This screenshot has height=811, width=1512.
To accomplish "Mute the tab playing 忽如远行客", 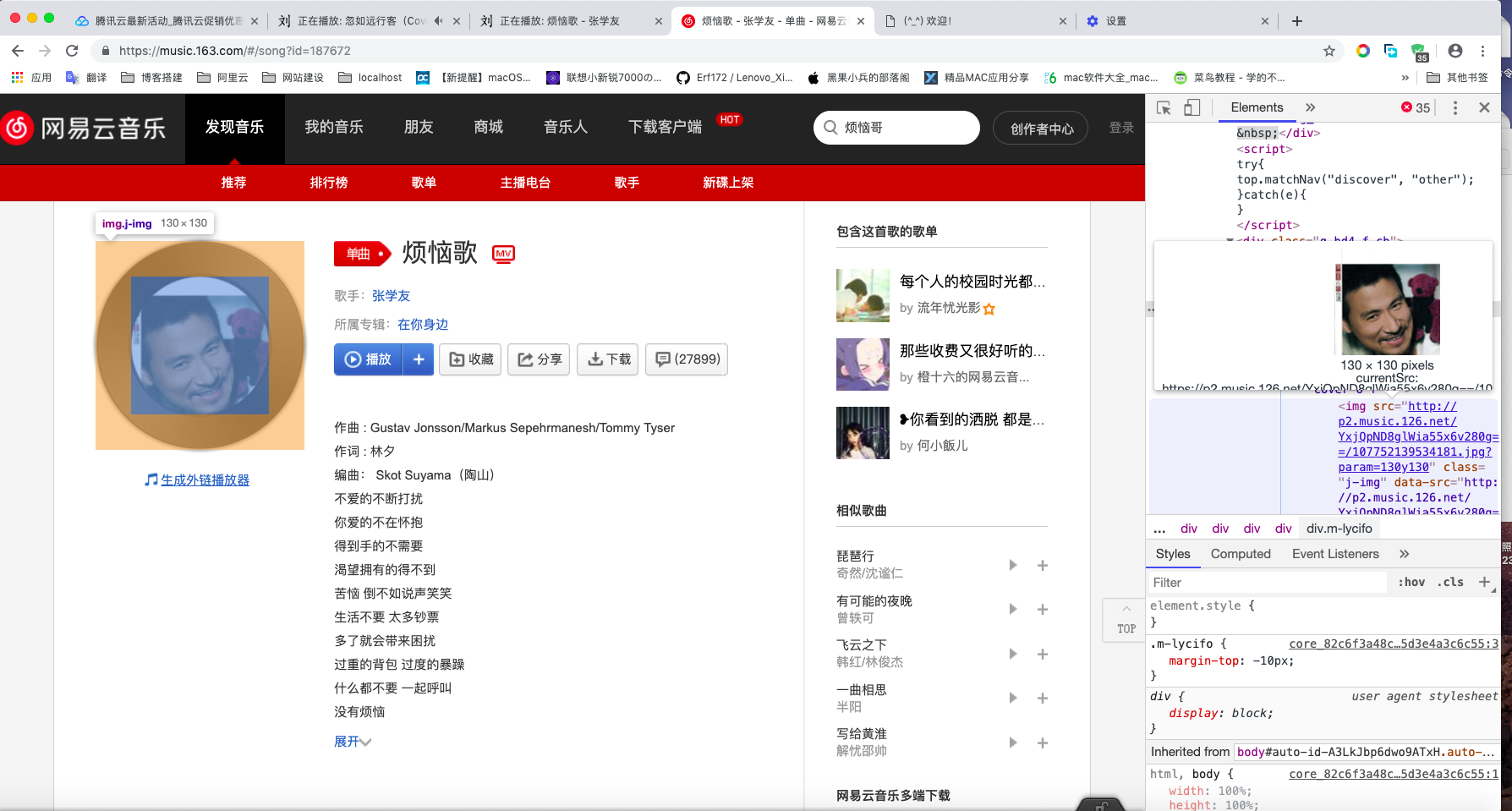I will point(438,21).
